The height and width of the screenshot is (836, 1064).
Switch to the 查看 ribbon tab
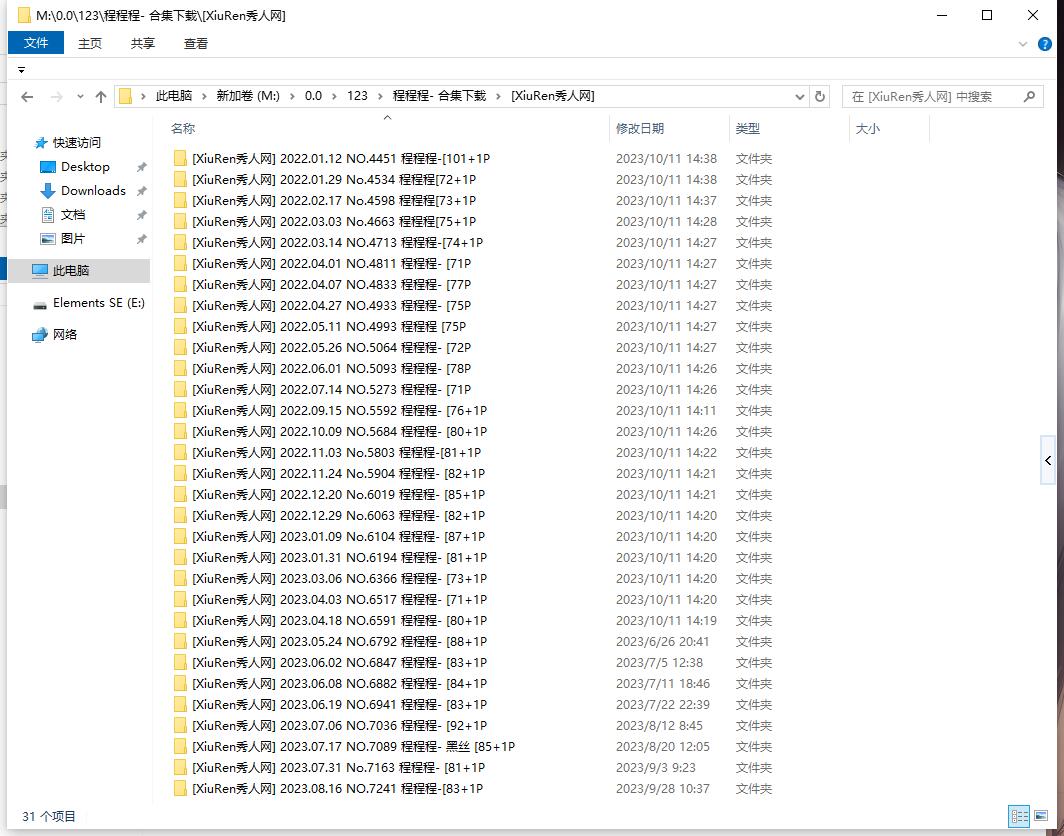(195, 43)
